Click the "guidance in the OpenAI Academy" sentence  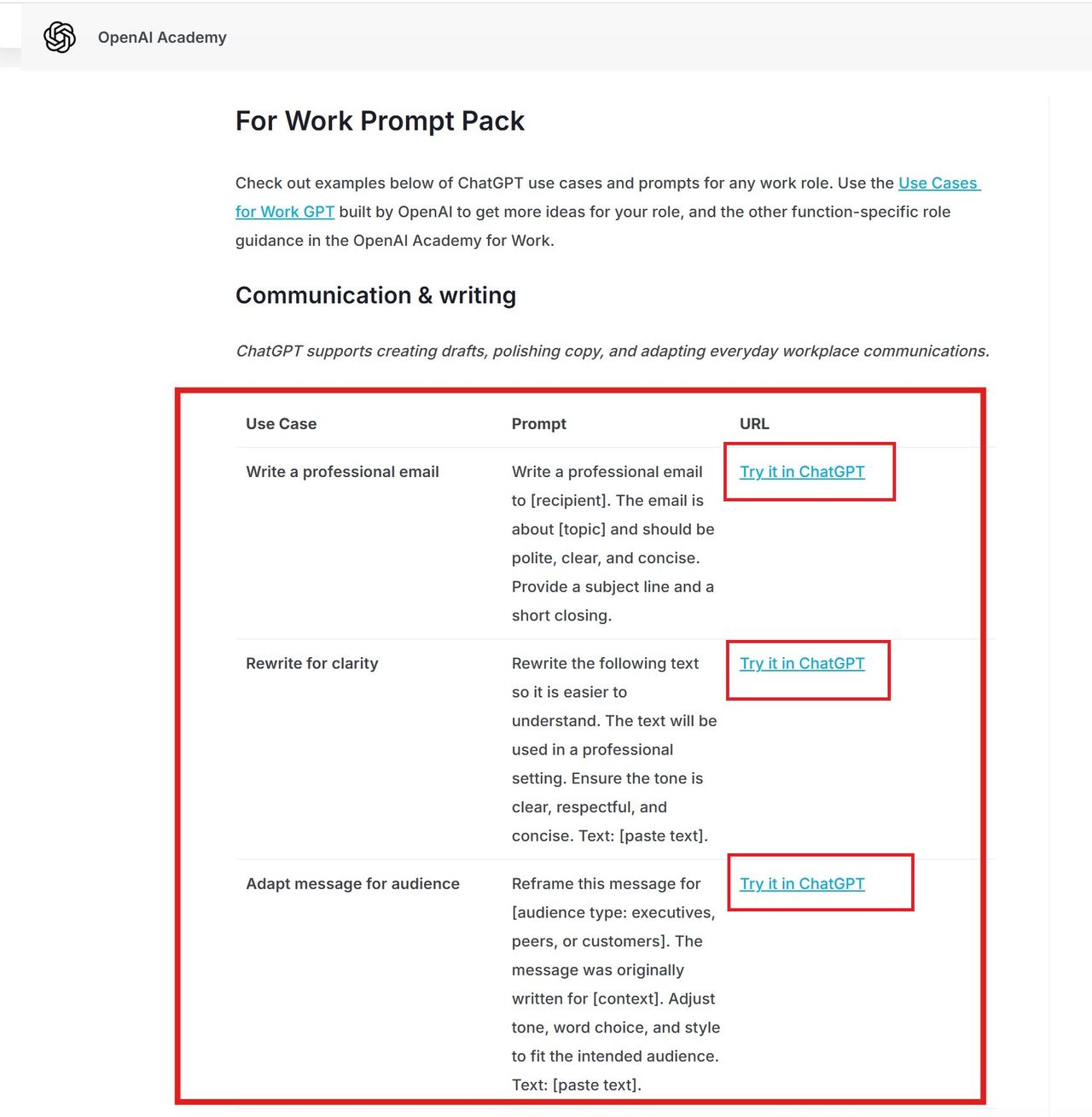click(394, 241)
